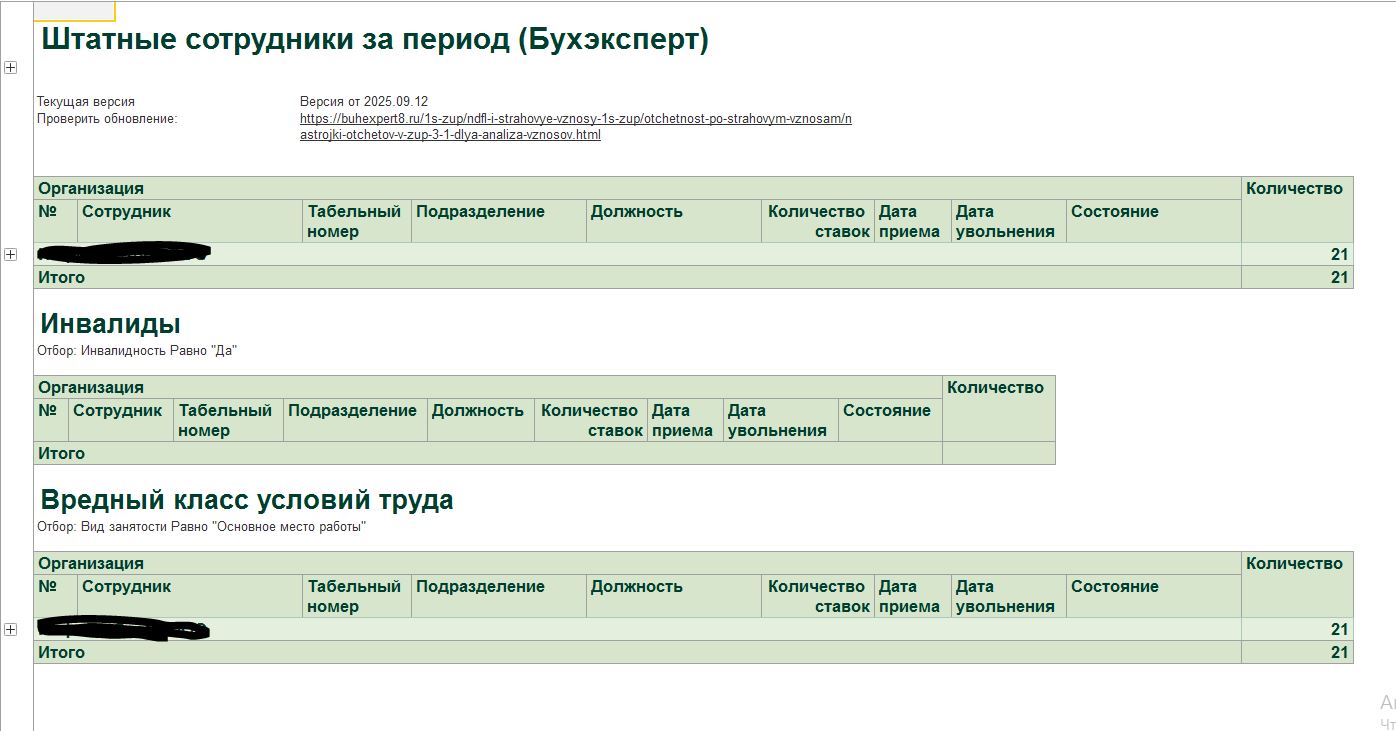Select the Итого value 21 in Штатные сотрудники table
1396x731 pixels.
click(1340, 277)
